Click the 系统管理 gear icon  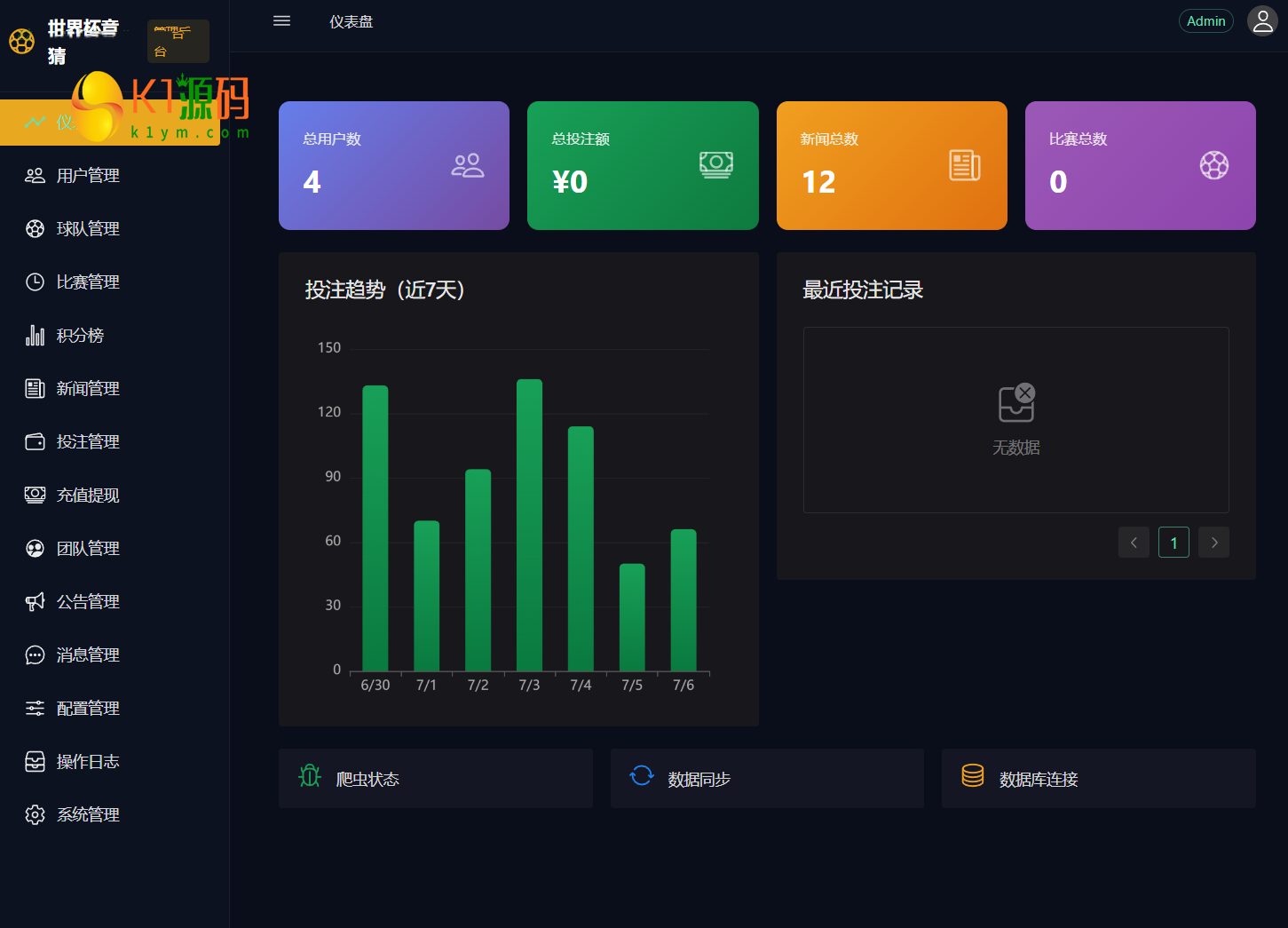click(35, 815)
